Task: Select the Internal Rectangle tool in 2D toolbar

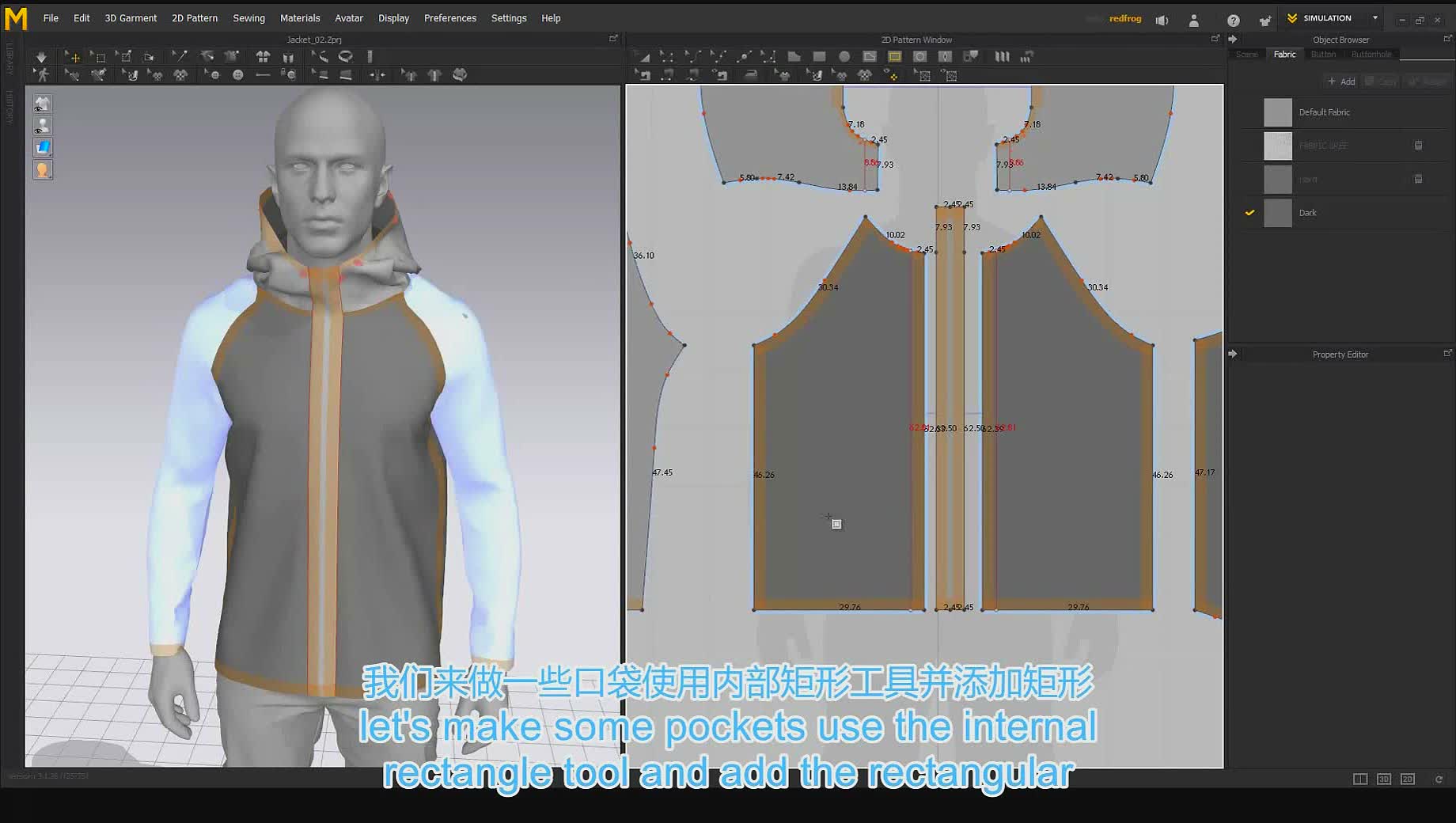Action: coord(895,56)
